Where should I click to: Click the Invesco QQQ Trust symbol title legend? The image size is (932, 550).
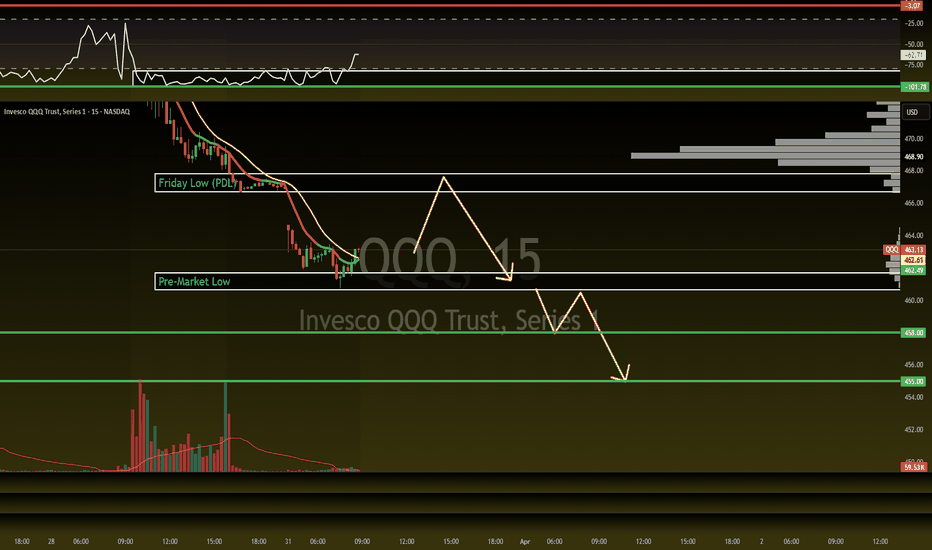pos(67,111)
